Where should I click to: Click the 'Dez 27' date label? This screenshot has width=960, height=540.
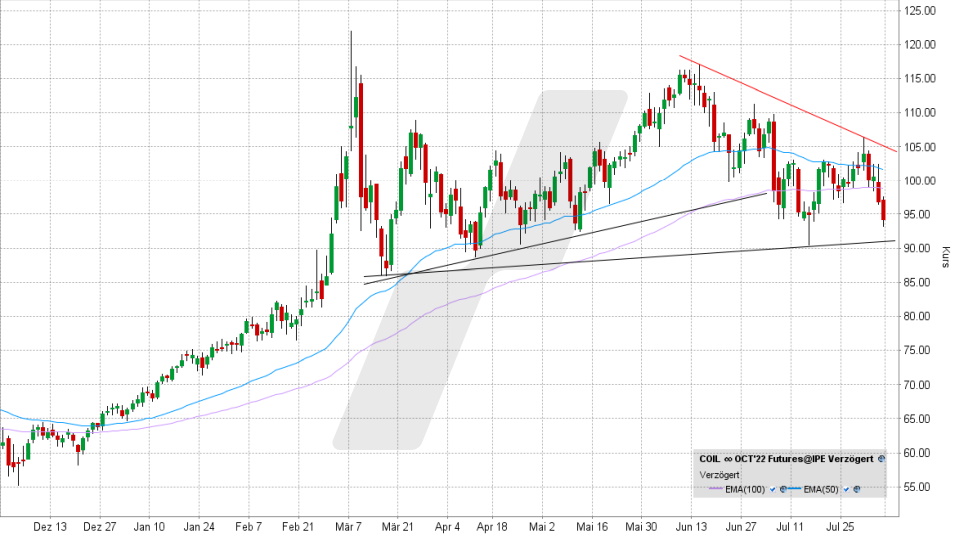100,527
